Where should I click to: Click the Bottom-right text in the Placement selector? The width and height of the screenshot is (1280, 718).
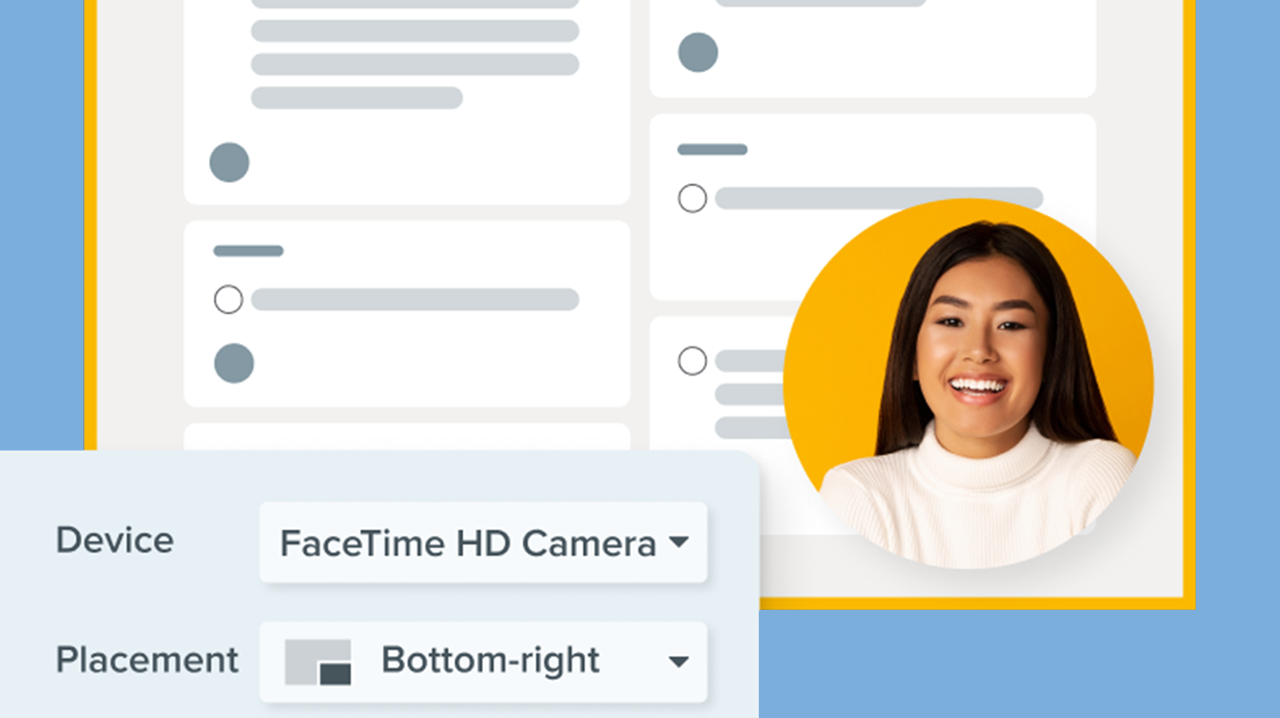point(489,660)
